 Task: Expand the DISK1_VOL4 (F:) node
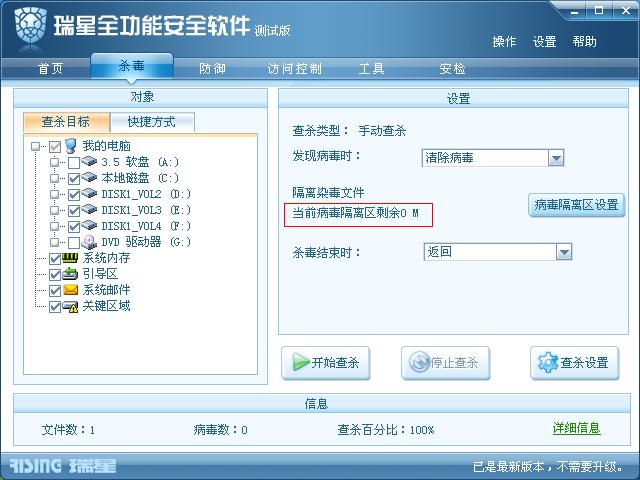coord(54,226)
